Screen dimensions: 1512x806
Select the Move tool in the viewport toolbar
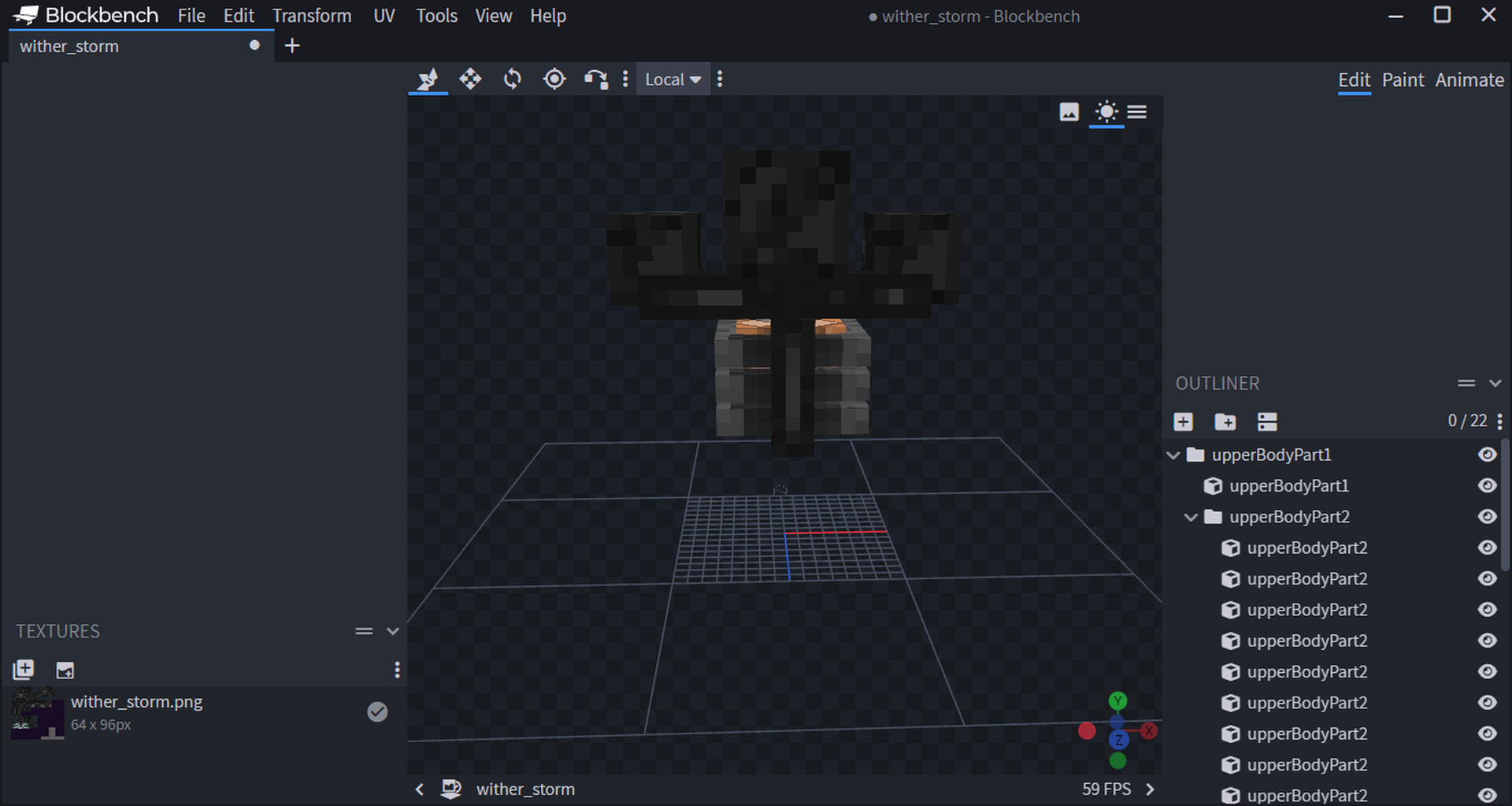tap(470, 79)
